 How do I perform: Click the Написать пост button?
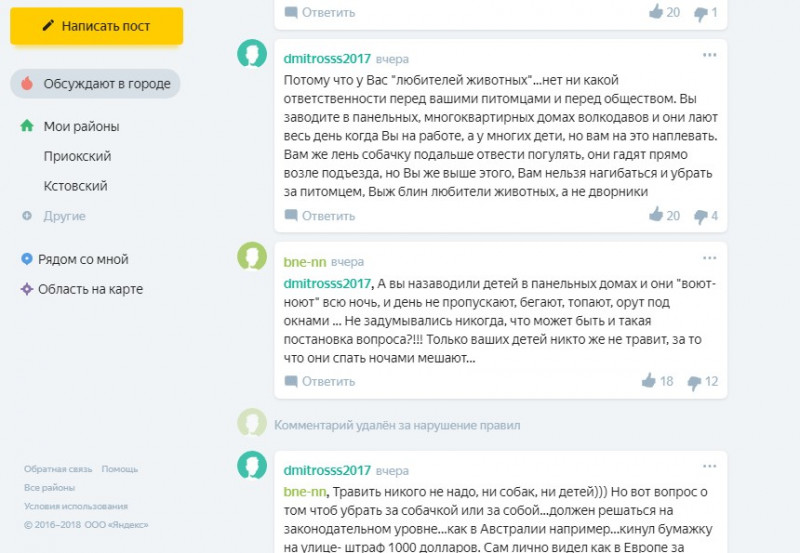(x=96, y=26)
